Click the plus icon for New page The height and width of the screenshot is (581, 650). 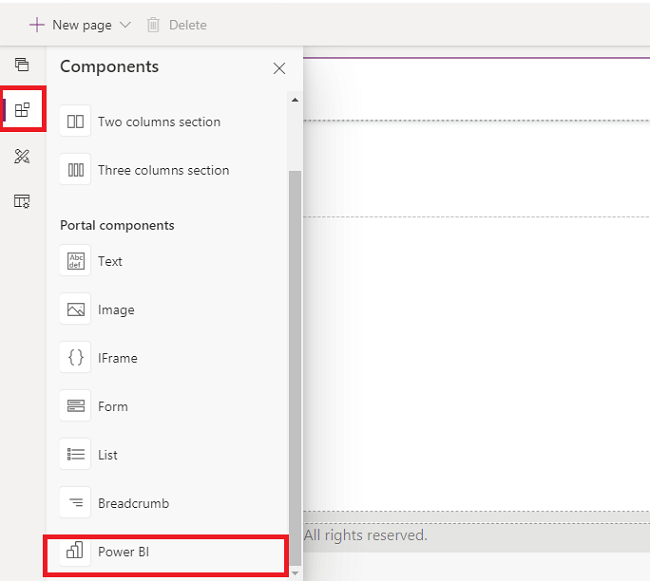point(37,25)
